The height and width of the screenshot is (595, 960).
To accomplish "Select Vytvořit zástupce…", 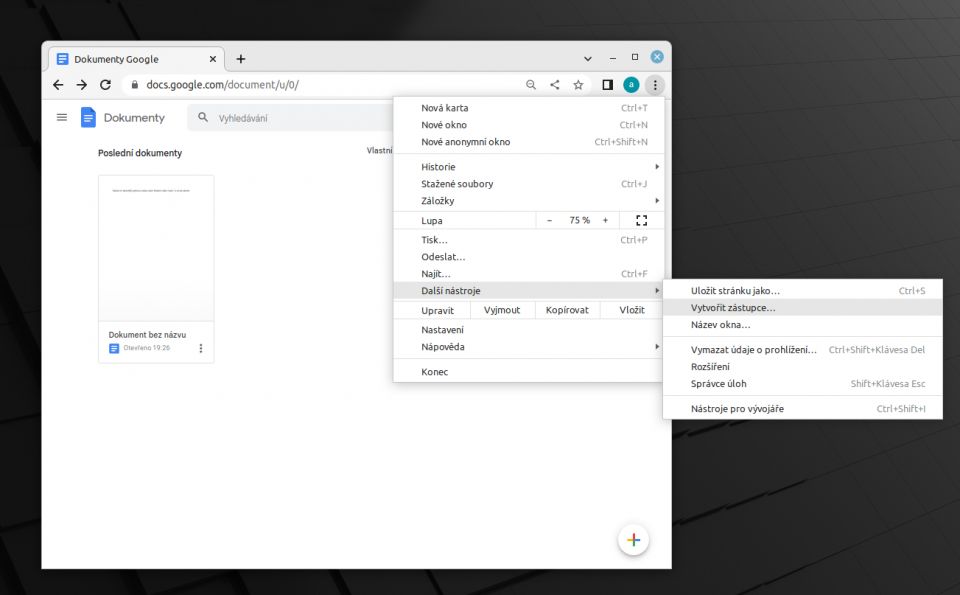I will [803, 308].
